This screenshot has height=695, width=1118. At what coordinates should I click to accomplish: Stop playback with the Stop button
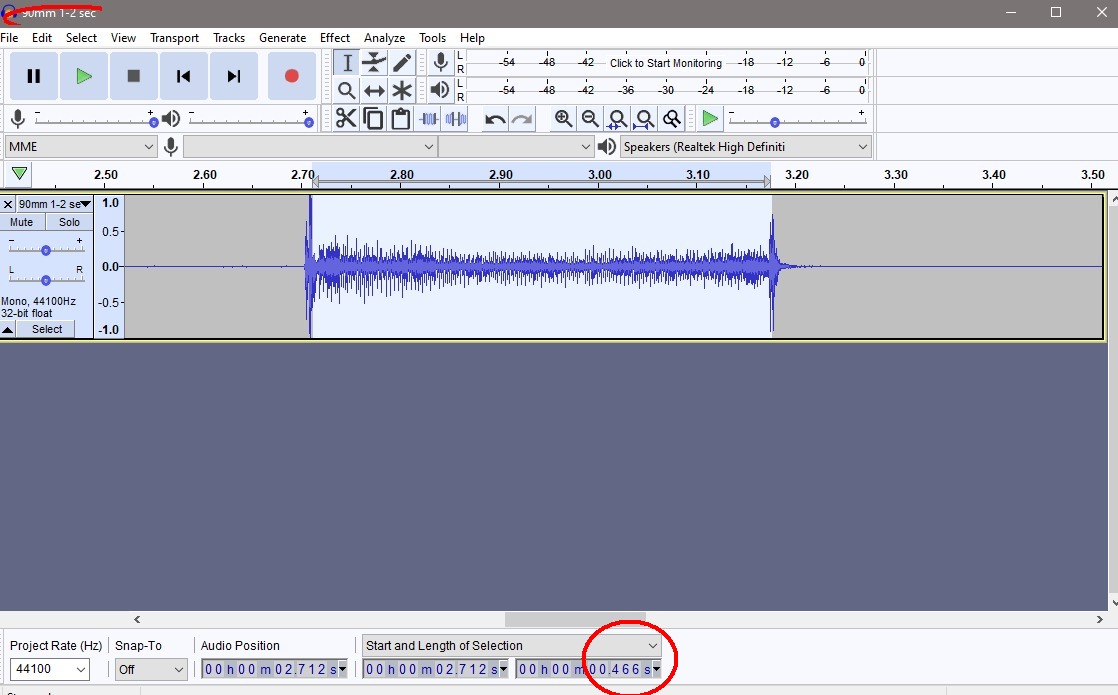click(x=133, y=76)
